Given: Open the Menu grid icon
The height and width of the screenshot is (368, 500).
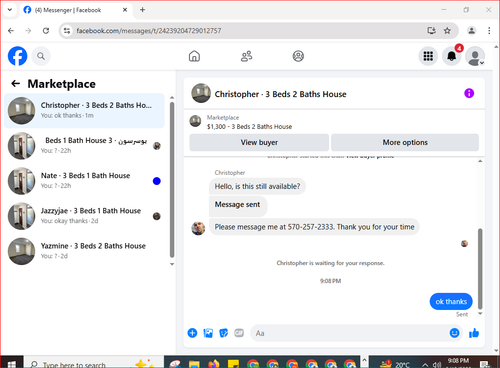Looking at the screenshot, I should pyautogui.click(x=428, y=56).
